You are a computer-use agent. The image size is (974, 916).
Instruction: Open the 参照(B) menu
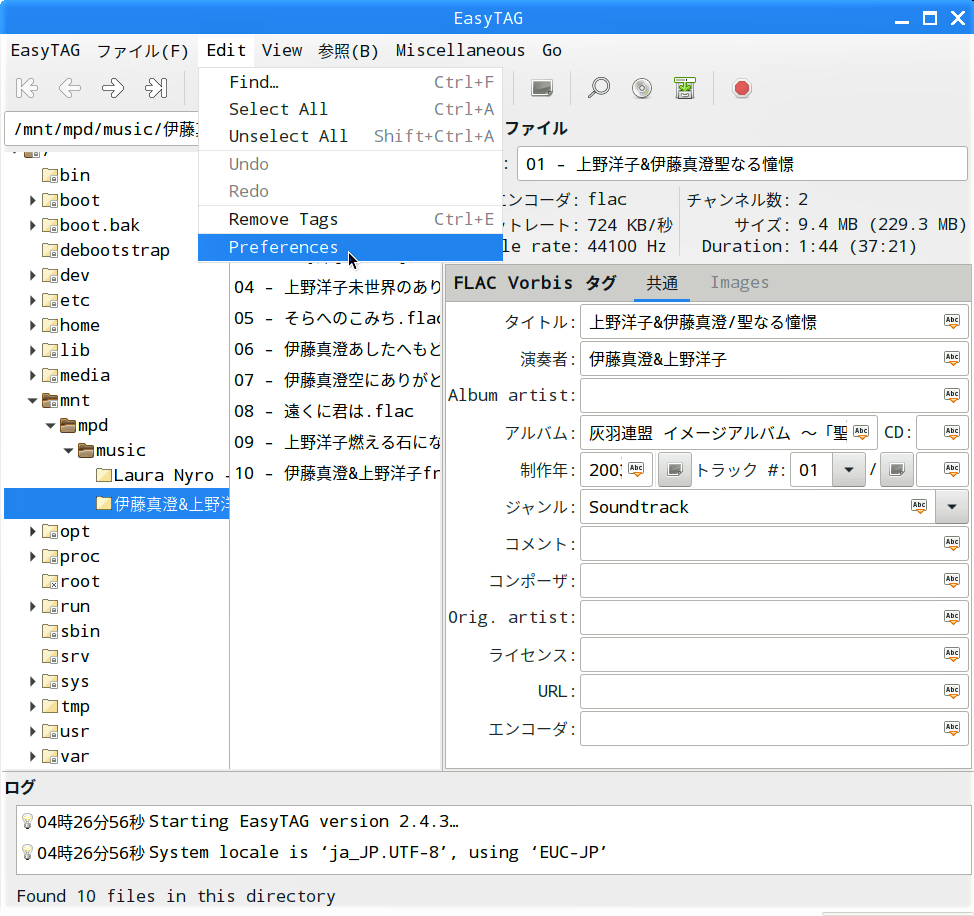348,50
